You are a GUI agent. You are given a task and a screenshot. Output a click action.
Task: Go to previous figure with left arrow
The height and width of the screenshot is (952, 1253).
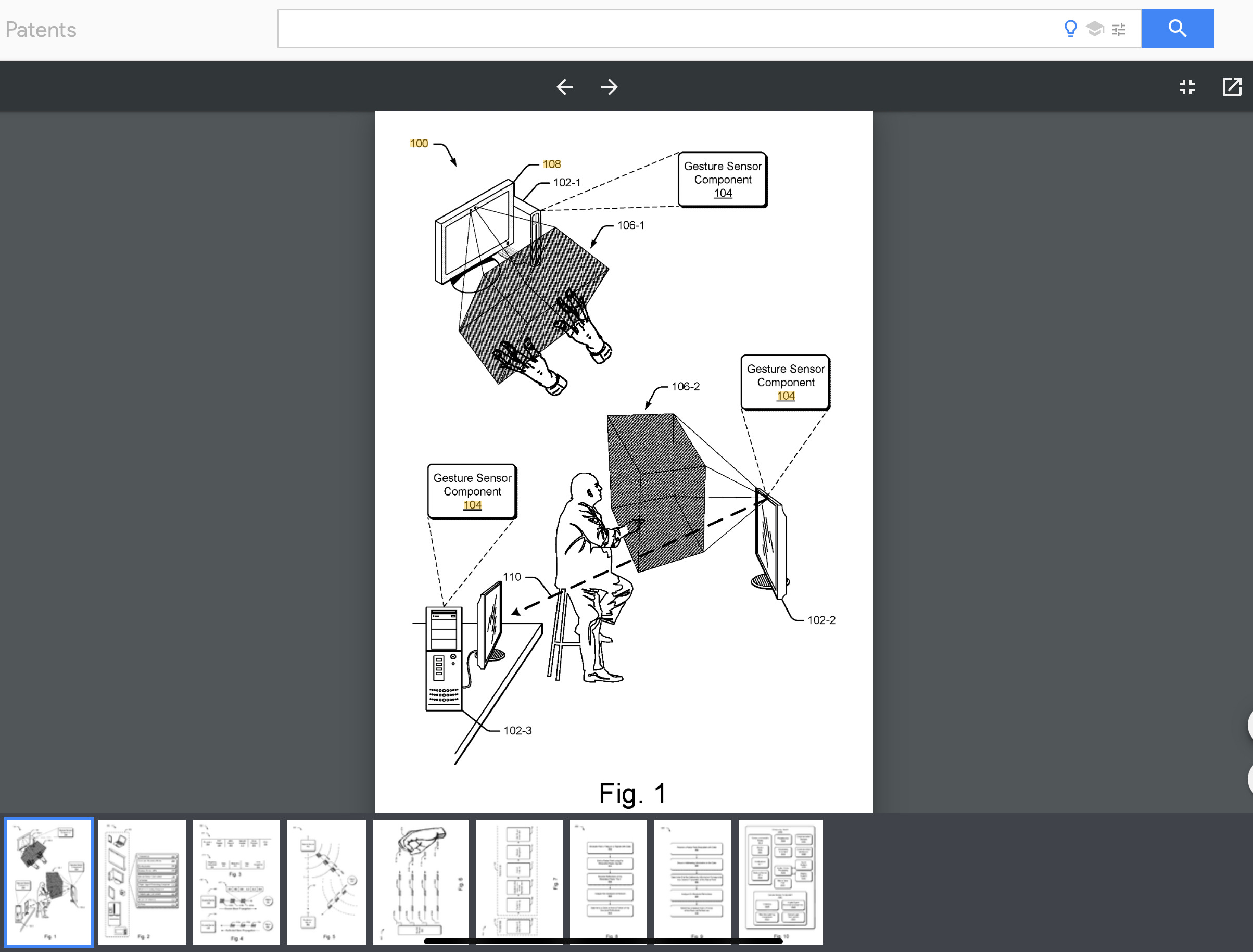[x=564, y=87]
